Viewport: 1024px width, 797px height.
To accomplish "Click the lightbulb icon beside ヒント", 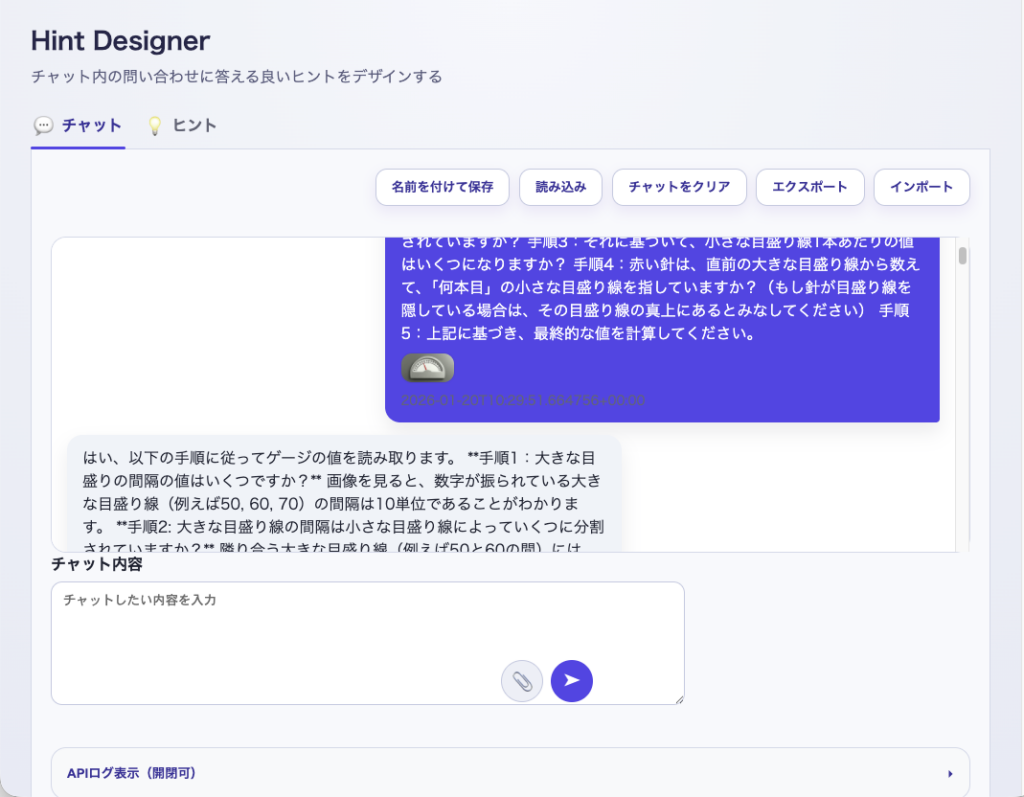I will coord(155,126).
